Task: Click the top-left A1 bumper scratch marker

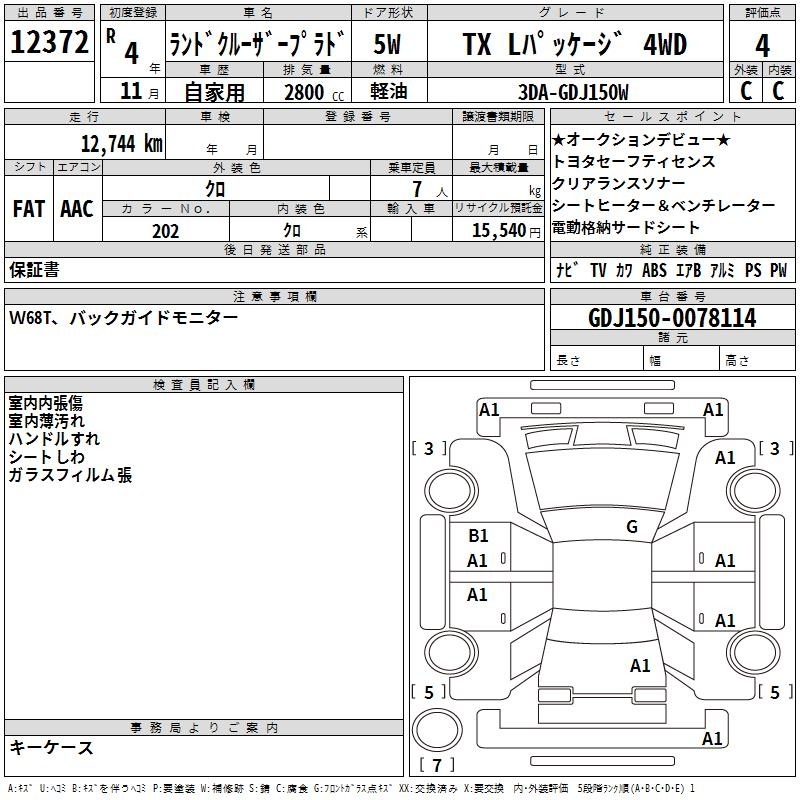Action: click(489, 409)
